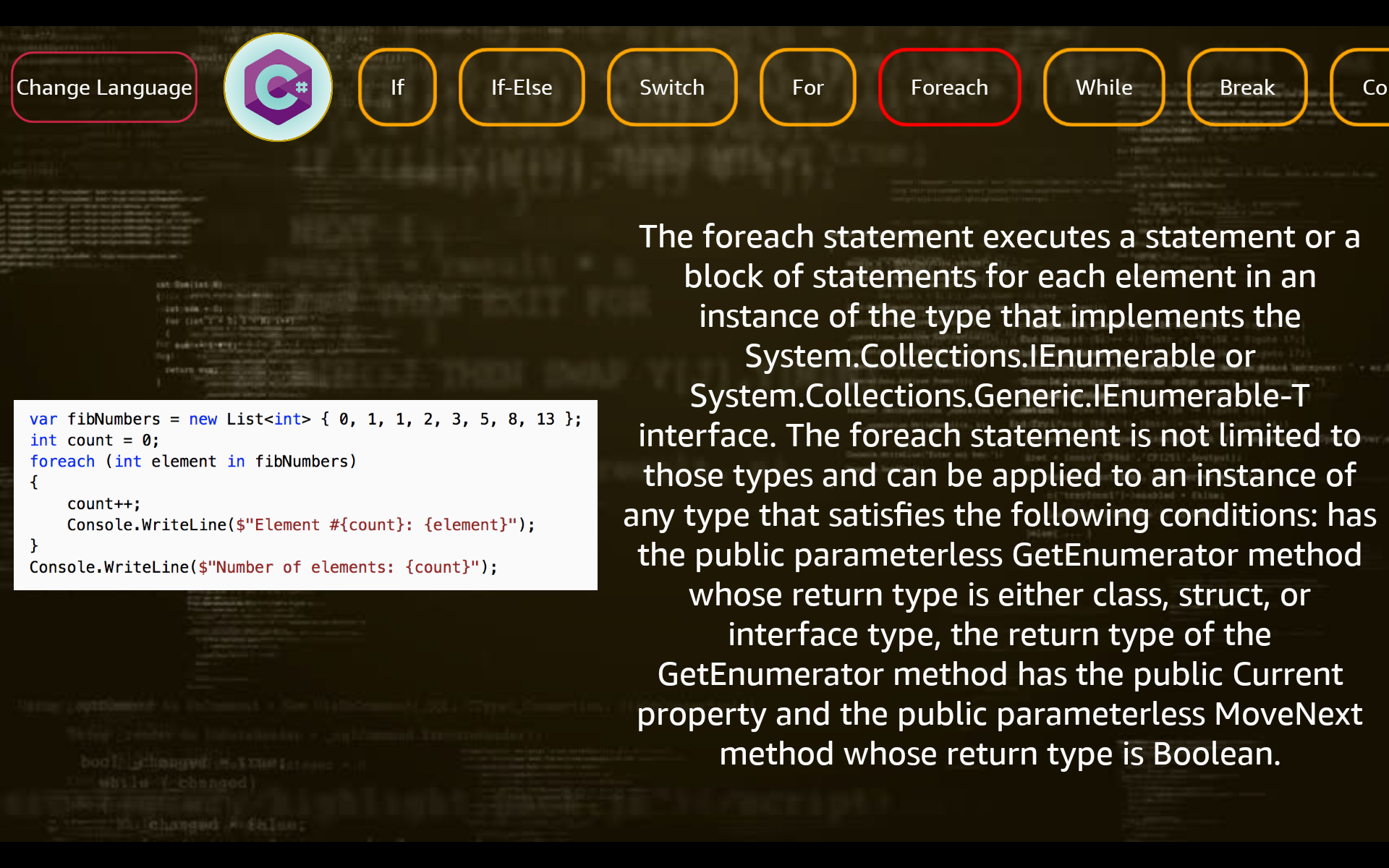Click the C# language logo icon

click(278, 87)
